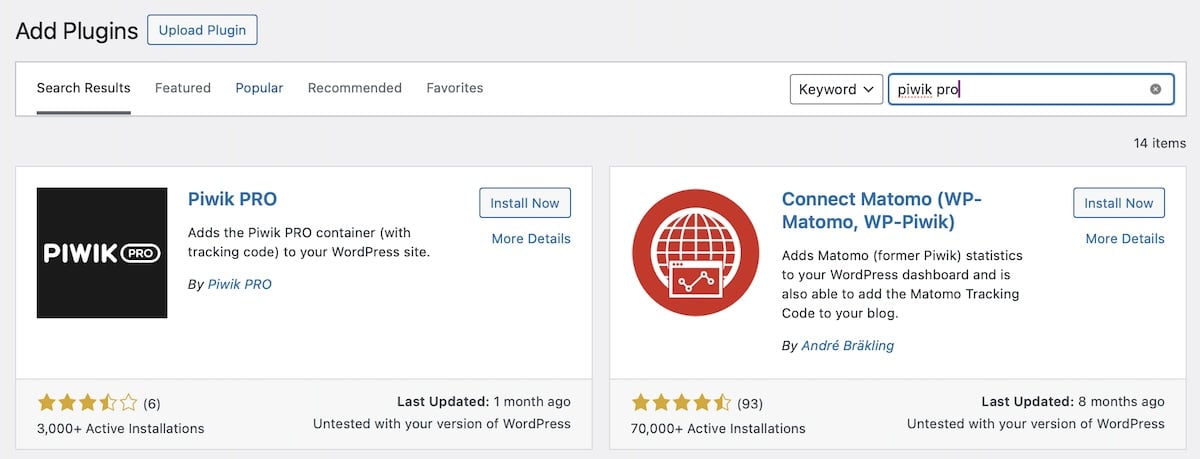Viewport: 1200px width, 459px height.
Task: Click the Upload Plugin button
Action: [x=202, y=30]
